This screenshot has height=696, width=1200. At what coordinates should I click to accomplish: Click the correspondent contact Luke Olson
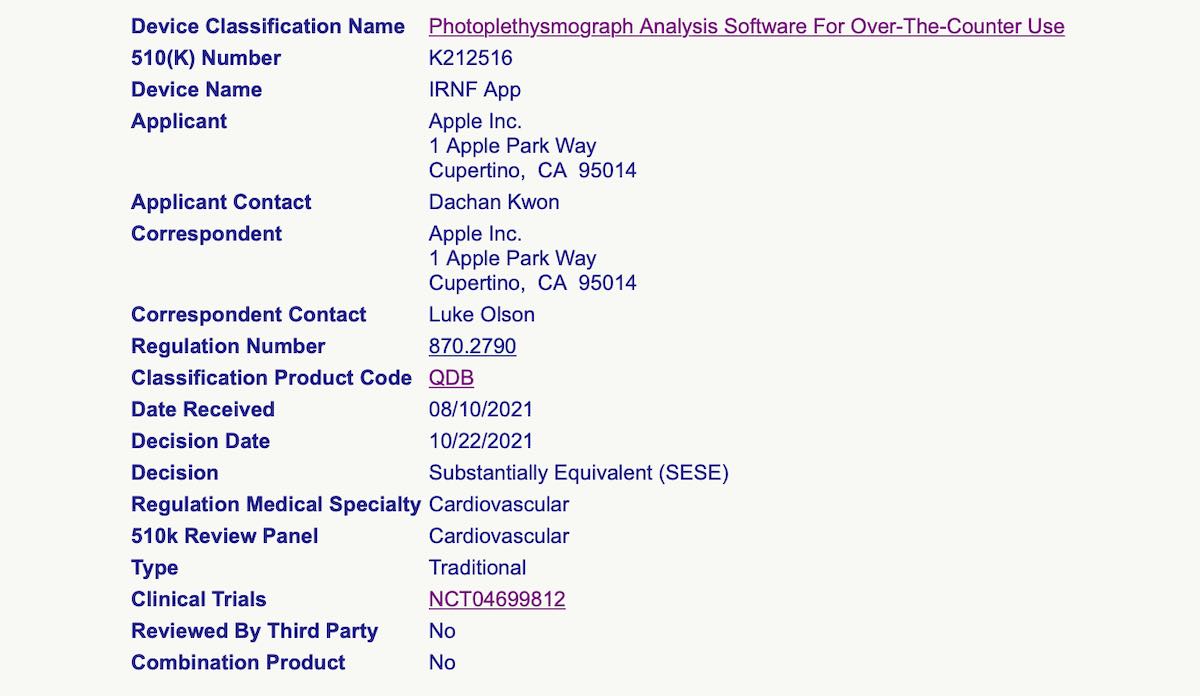point(482,314)
